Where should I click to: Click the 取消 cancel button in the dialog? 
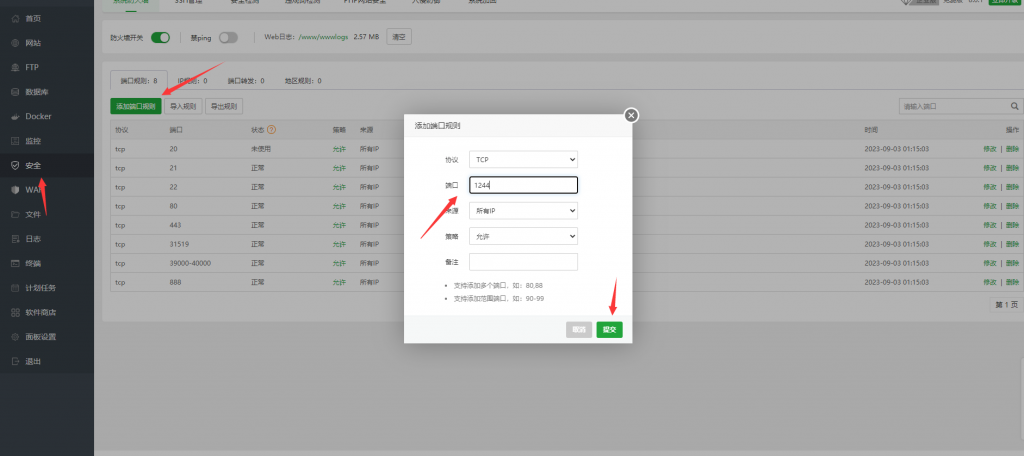point(579,330)
